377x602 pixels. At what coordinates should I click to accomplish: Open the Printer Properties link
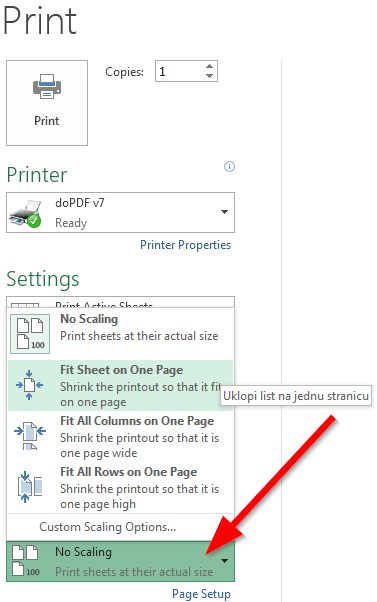pos(185,245)
